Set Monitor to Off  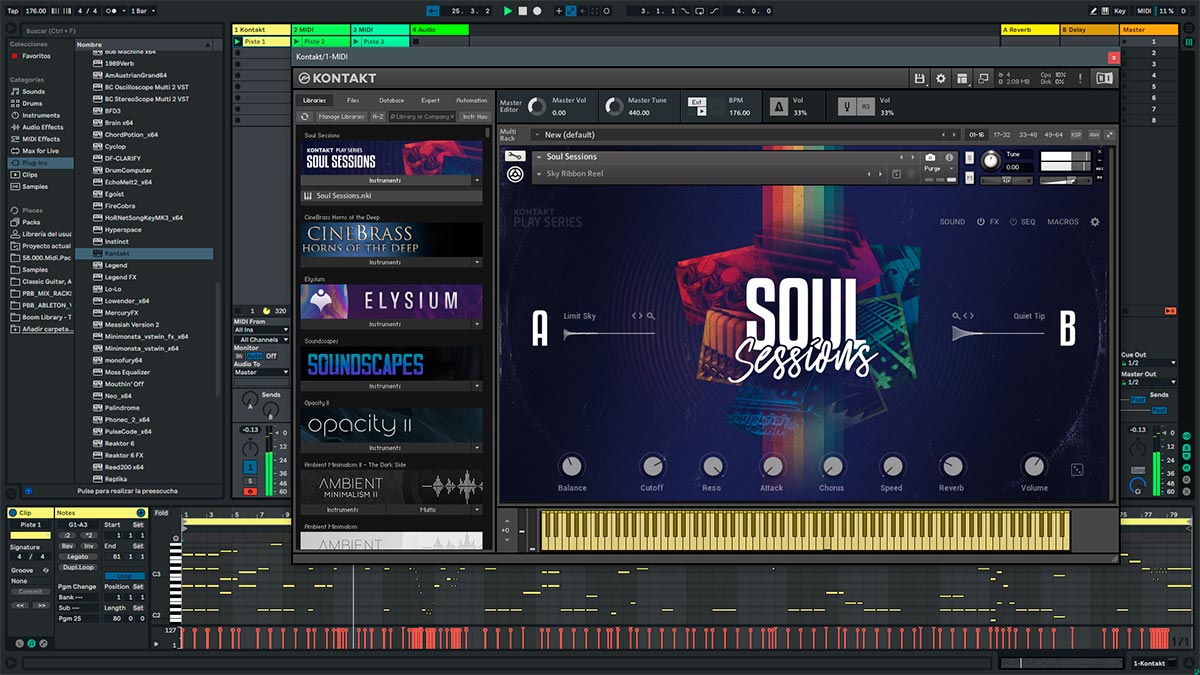click(x=271, y=356)
